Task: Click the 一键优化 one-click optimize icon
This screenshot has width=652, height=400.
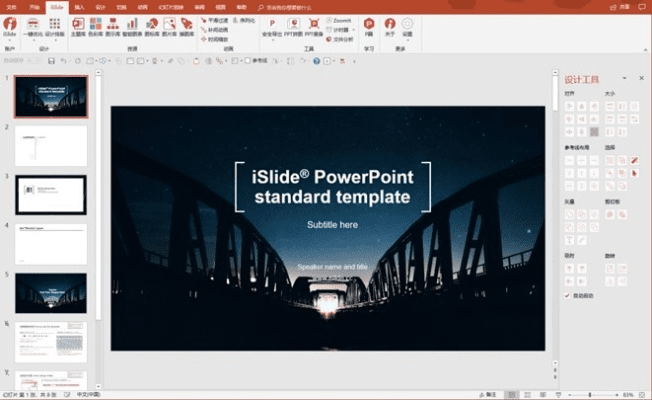Action: (x=32, y=24)
